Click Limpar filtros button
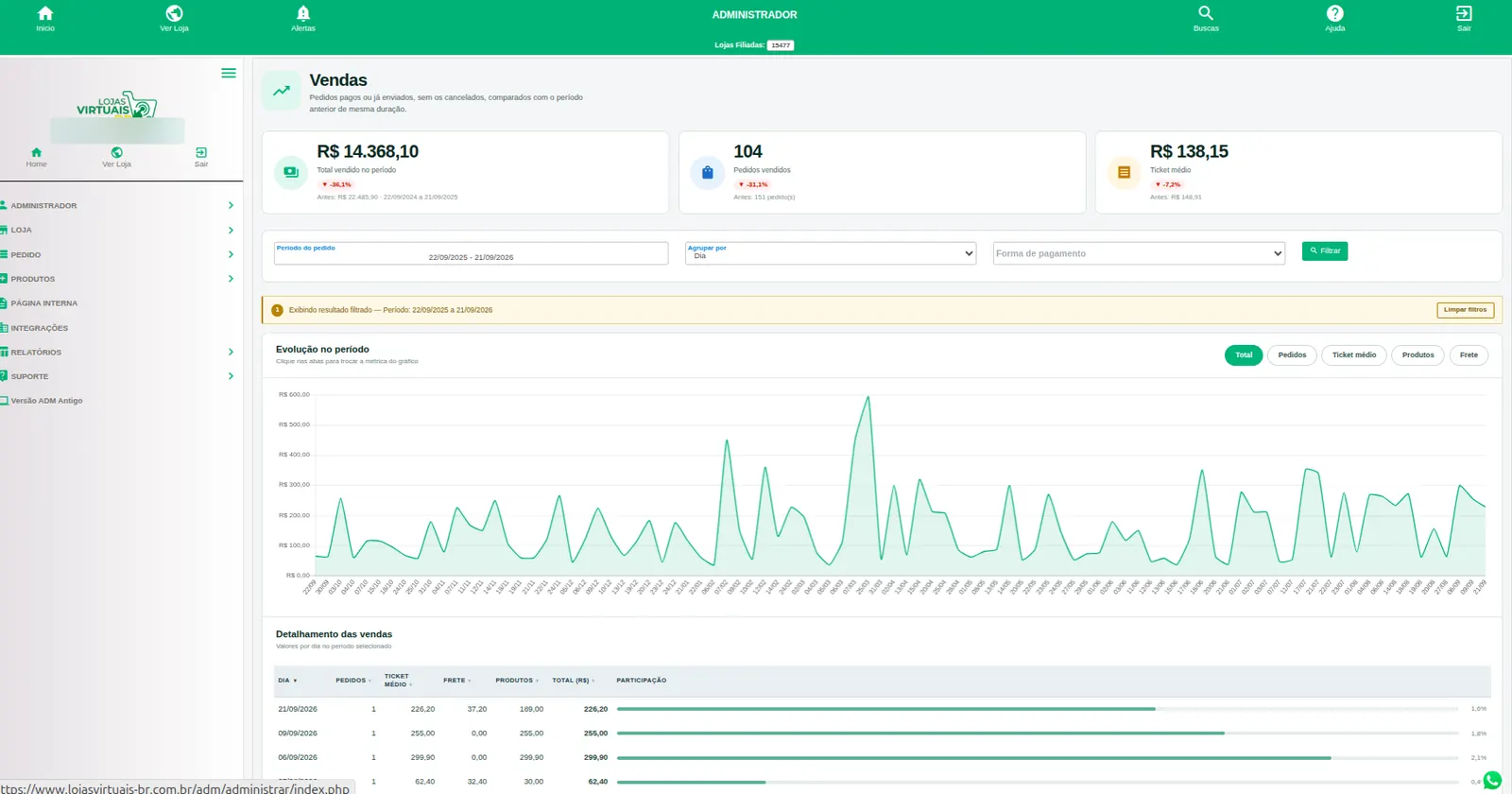Viewport: 1512px width, 794px height. tap(1465, 310)
